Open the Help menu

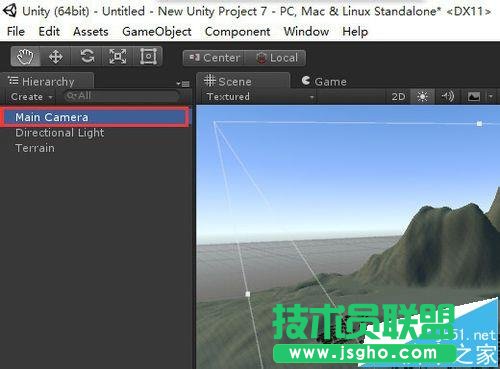click(x=355, y=32)
